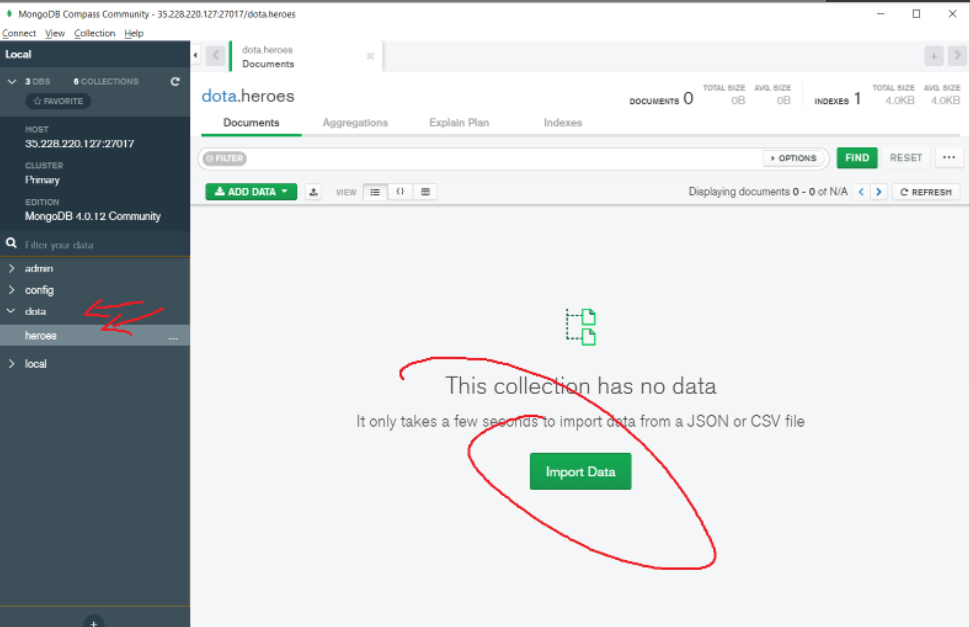Open the local database entry
The width and height of the screenshot is (970, 627).
point(35,364)
